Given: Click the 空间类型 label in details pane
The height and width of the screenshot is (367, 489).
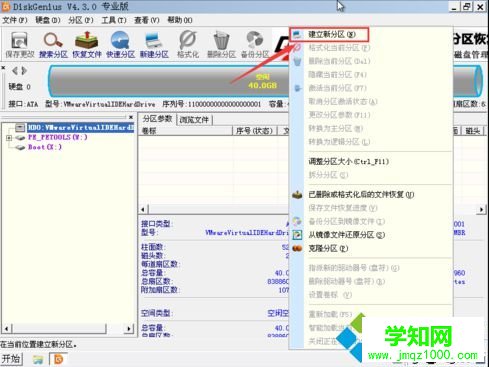Looking at the screenshot, I should (157, 313).
